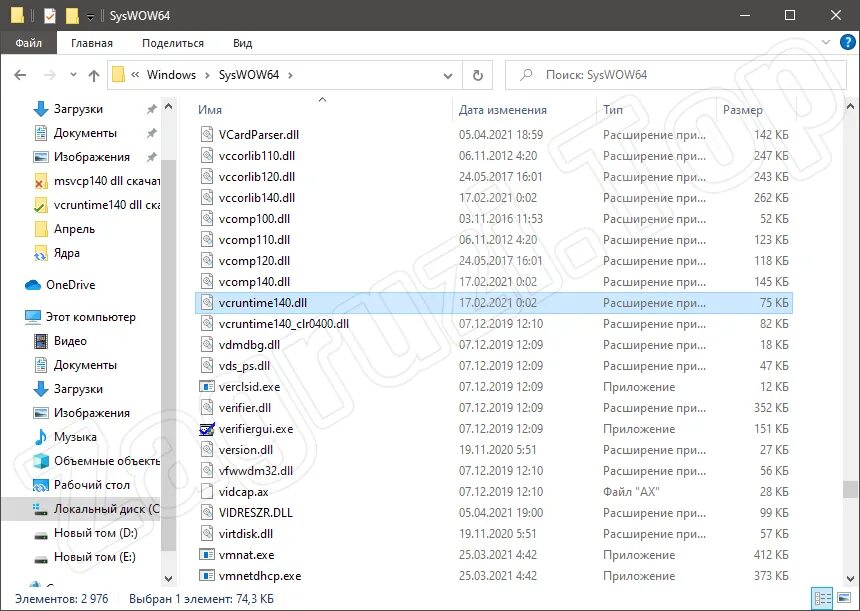Click navigation pane scroll up arrow
This screenshot has width=860, height=611.
(168, 106)
